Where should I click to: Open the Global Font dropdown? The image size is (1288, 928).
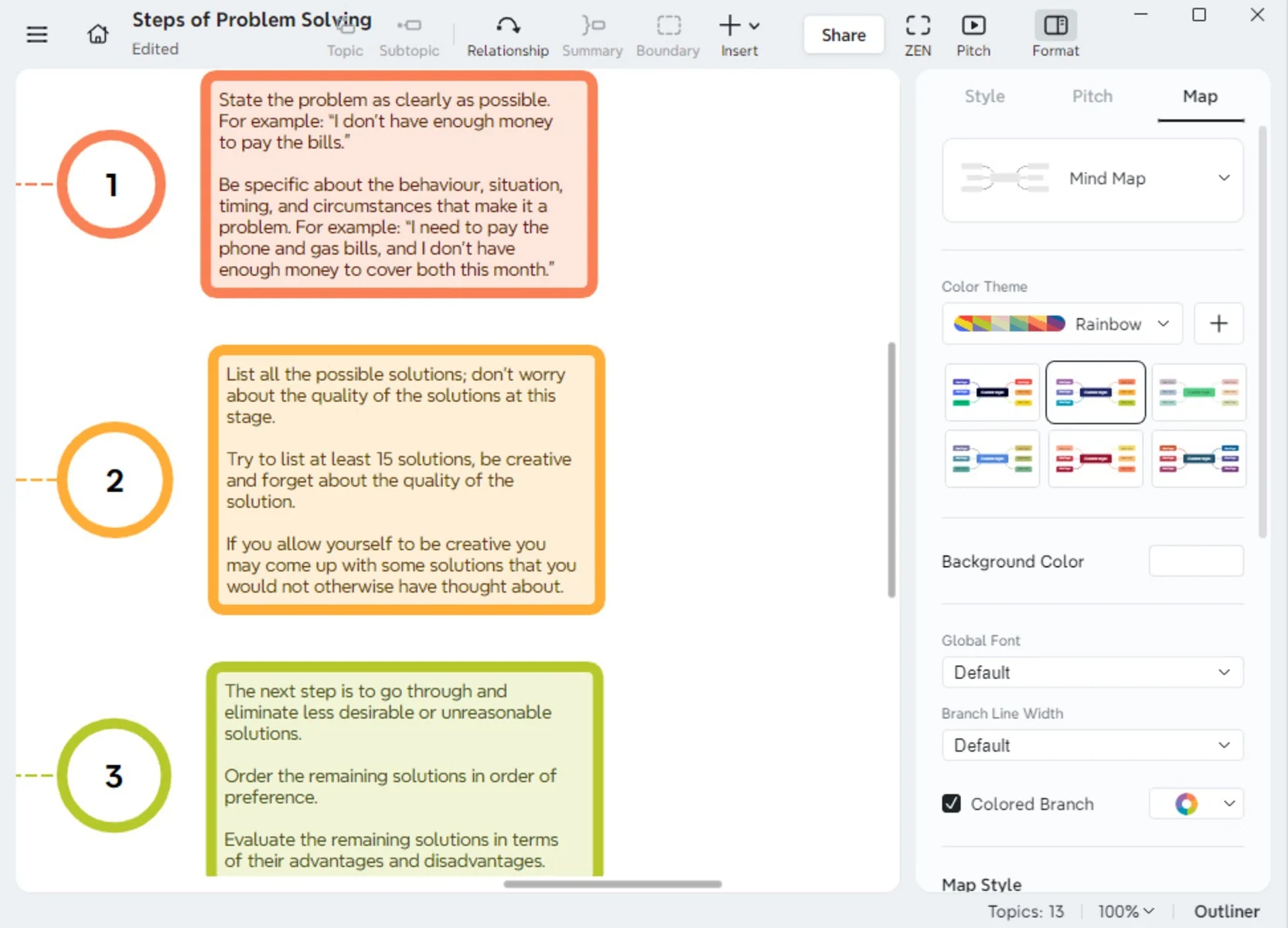click(x=1092, y=673)
